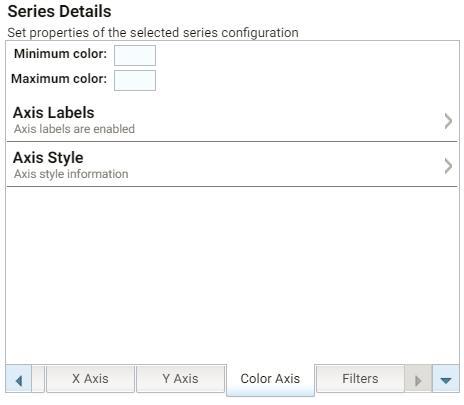Image resolution: width=464 pixels, height=405 pixels.
Task: Click the 'Maximum color:' label
Action: (x=59, y=79)
